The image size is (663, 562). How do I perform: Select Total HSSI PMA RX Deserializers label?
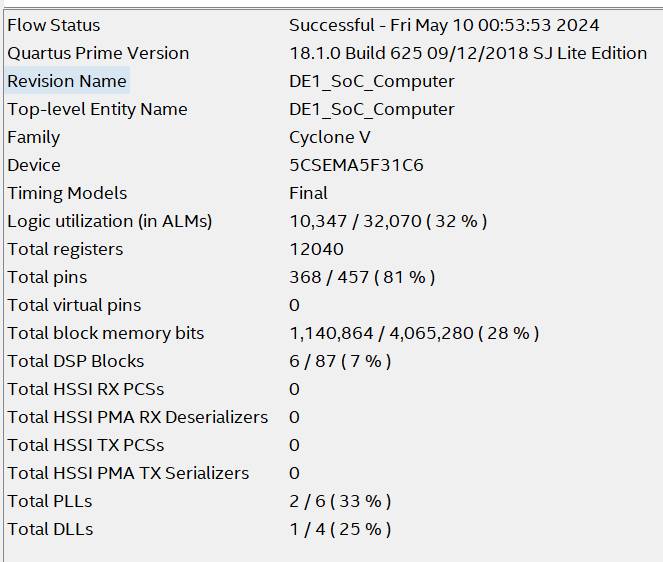(138, 417)
